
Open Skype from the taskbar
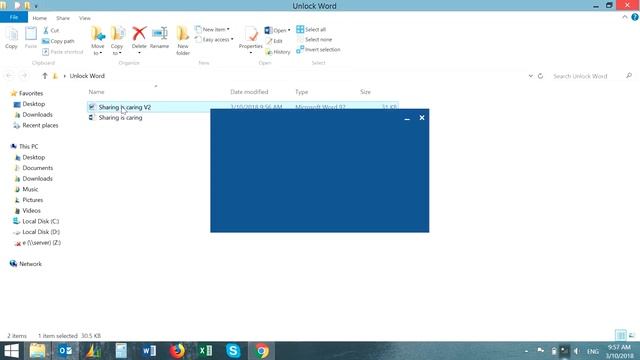coord(233,351)
